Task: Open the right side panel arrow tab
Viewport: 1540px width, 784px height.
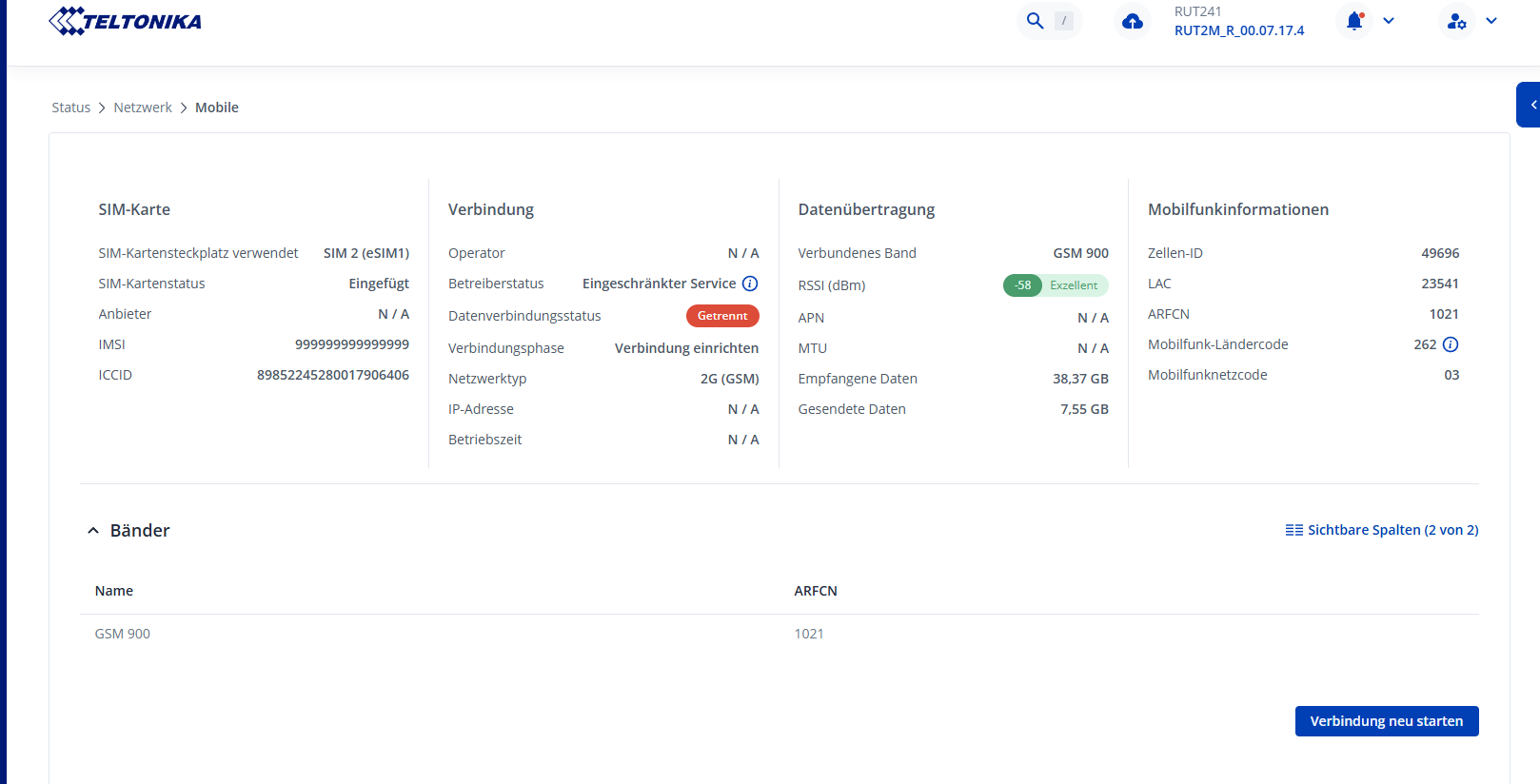Action: pos(1530,105)
